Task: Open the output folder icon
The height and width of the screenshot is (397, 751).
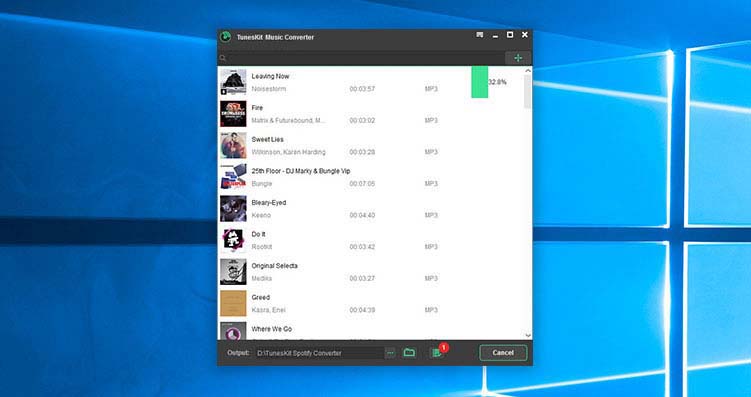Action: (409, 353)
